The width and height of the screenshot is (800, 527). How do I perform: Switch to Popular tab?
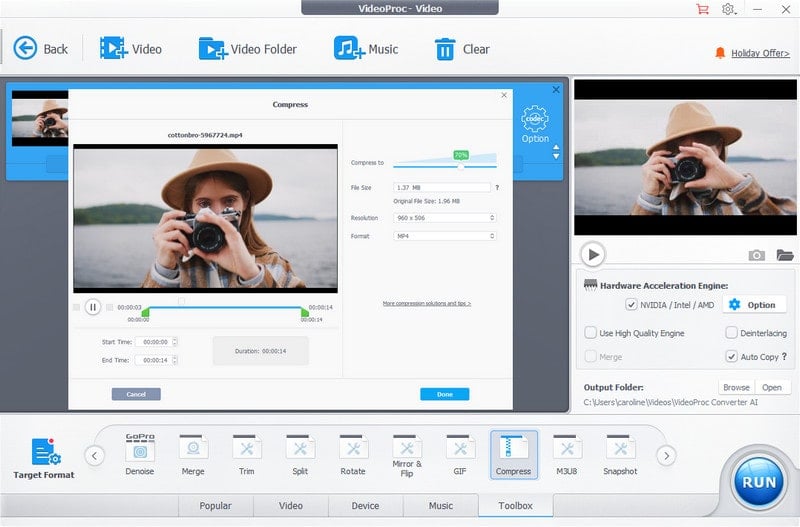(215, 506)
